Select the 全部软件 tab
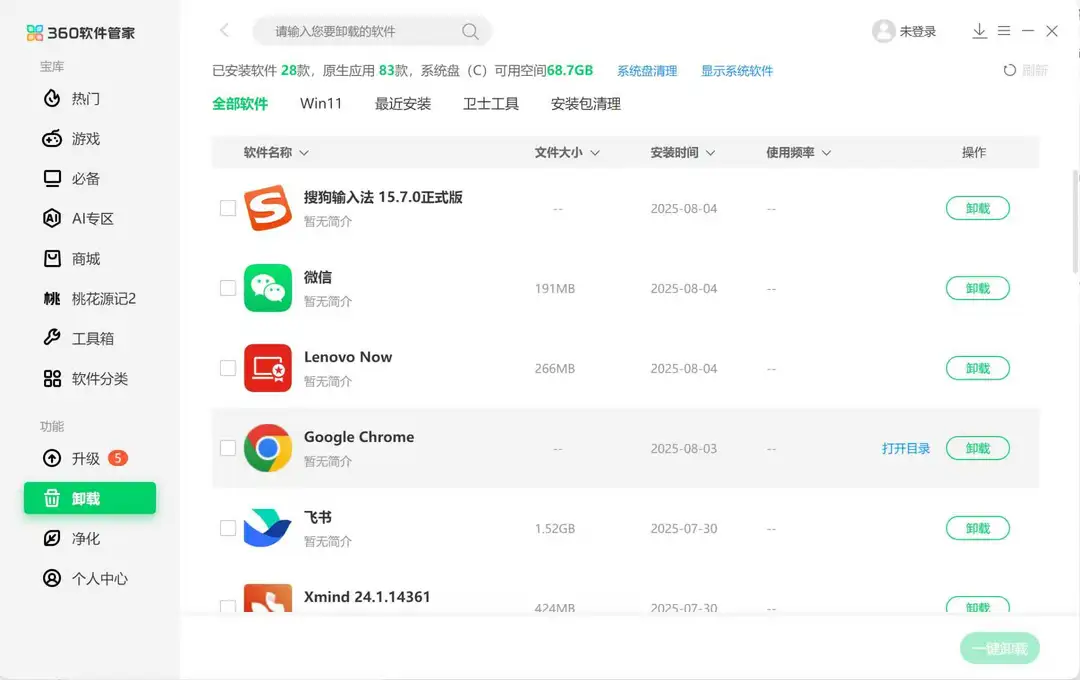1080x680 pixels. pos(240,104)
